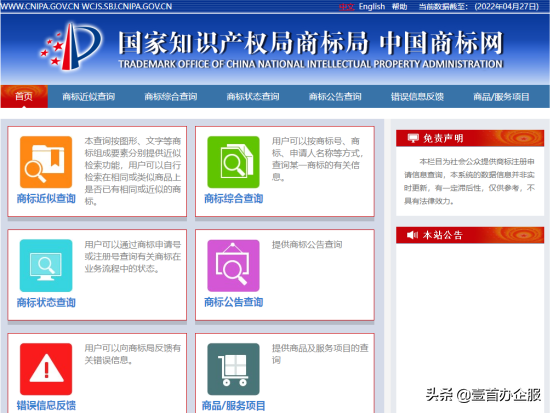Click the 中文 language link
Screen dimensions: 553x414
(346, 7)
